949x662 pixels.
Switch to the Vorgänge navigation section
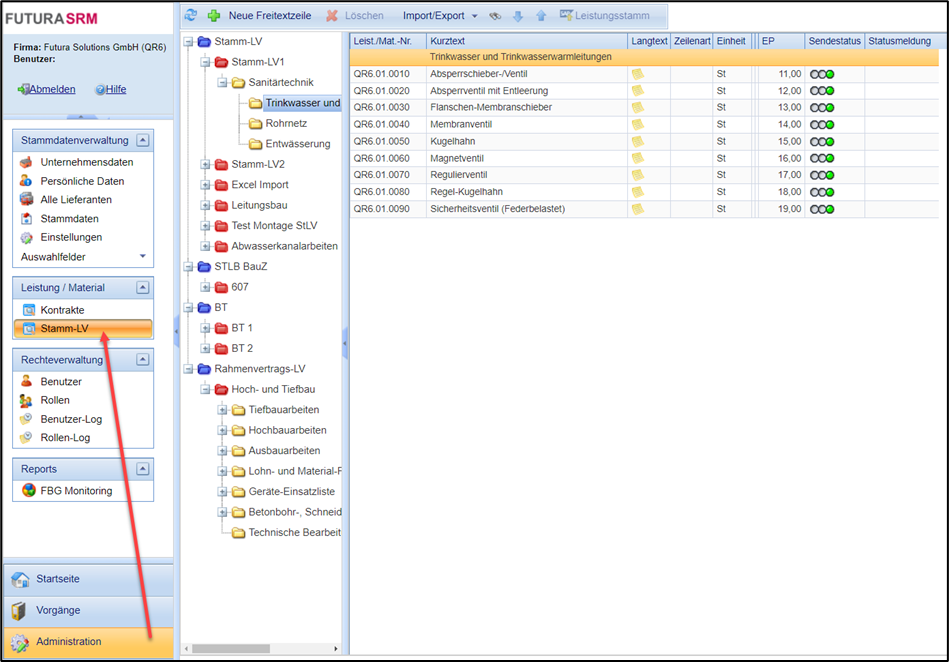pyautogui.click(x=58, y=610)
